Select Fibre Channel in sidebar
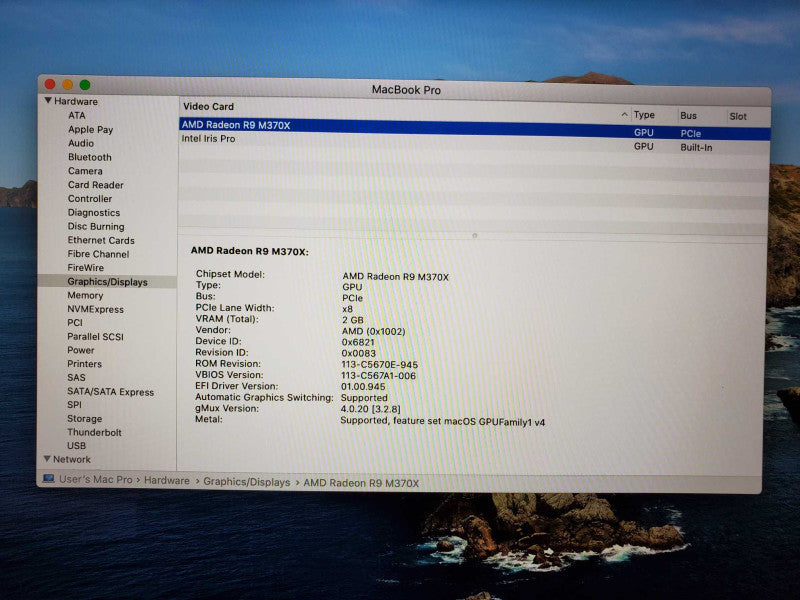This screenshot has width=800, height=600. tap(98, 254)
